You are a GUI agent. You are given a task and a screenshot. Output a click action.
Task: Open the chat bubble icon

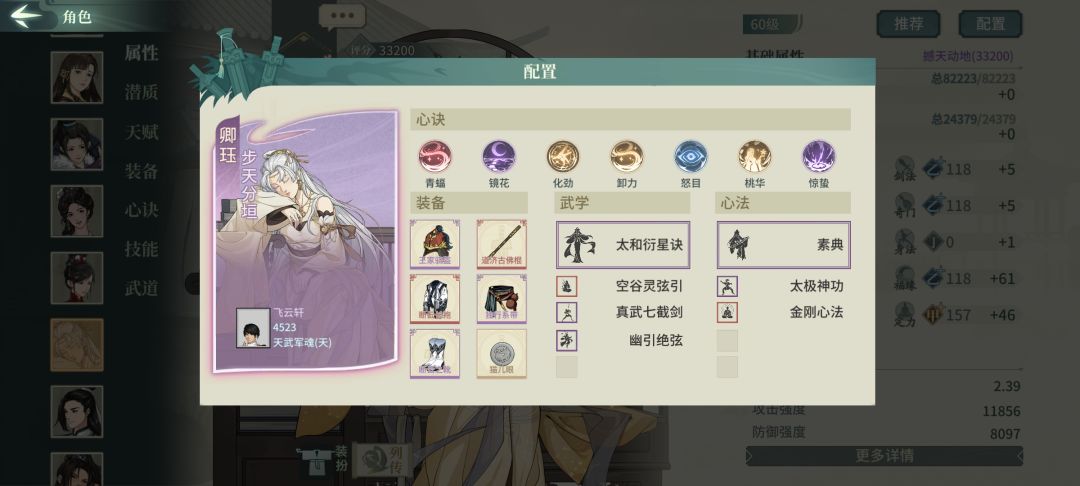(342, 17)
